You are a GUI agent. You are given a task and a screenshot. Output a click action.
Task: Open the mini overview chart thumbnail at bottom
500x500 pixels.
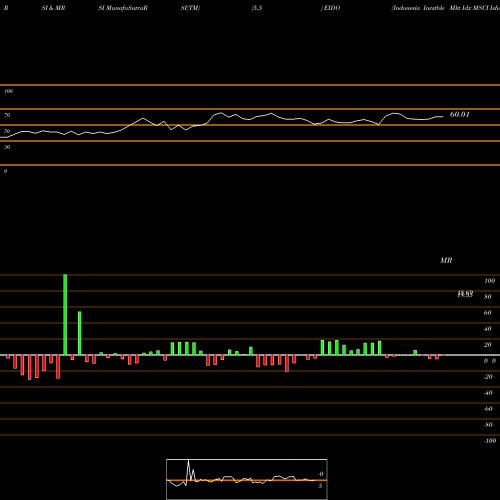247,479
